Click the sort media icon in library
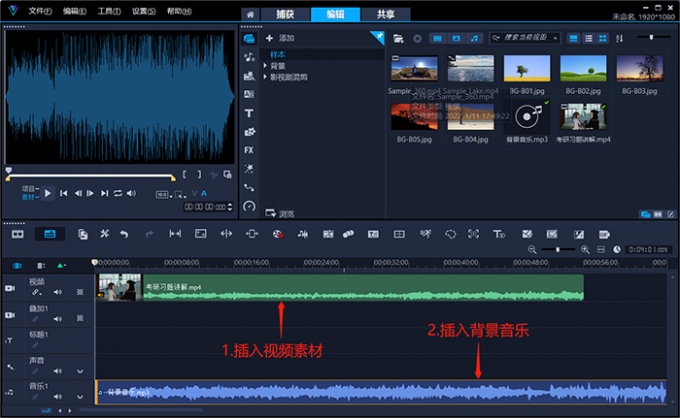This screenshot has height=418, width=680. (x=619, y=38)
